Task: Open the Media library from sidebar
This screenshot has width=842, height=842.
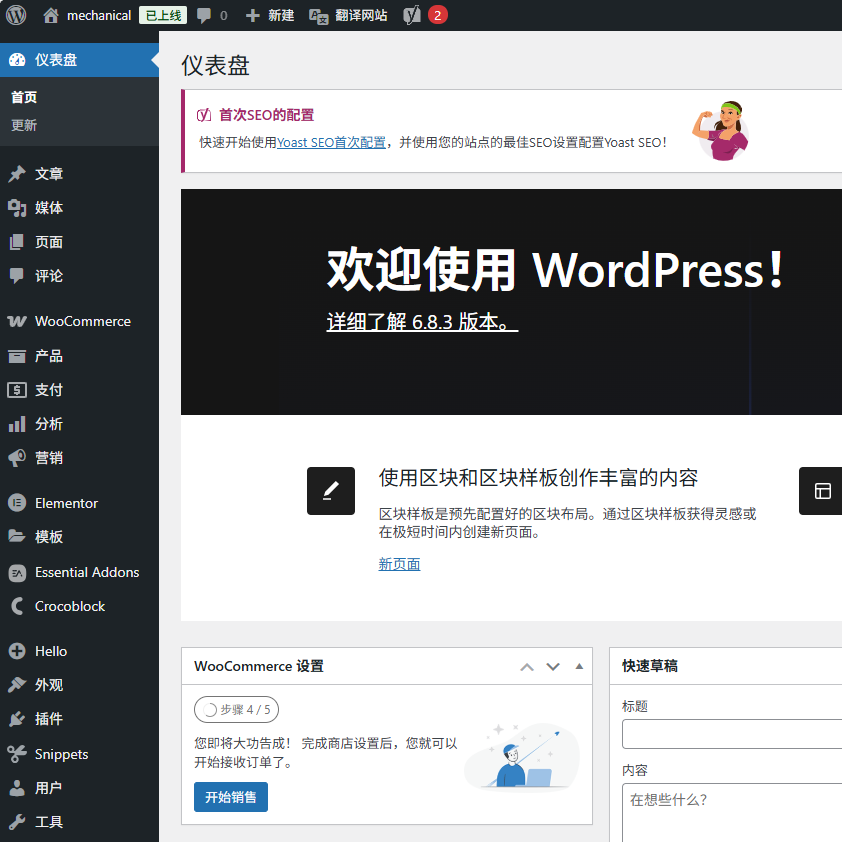Action: coord(49,208)
